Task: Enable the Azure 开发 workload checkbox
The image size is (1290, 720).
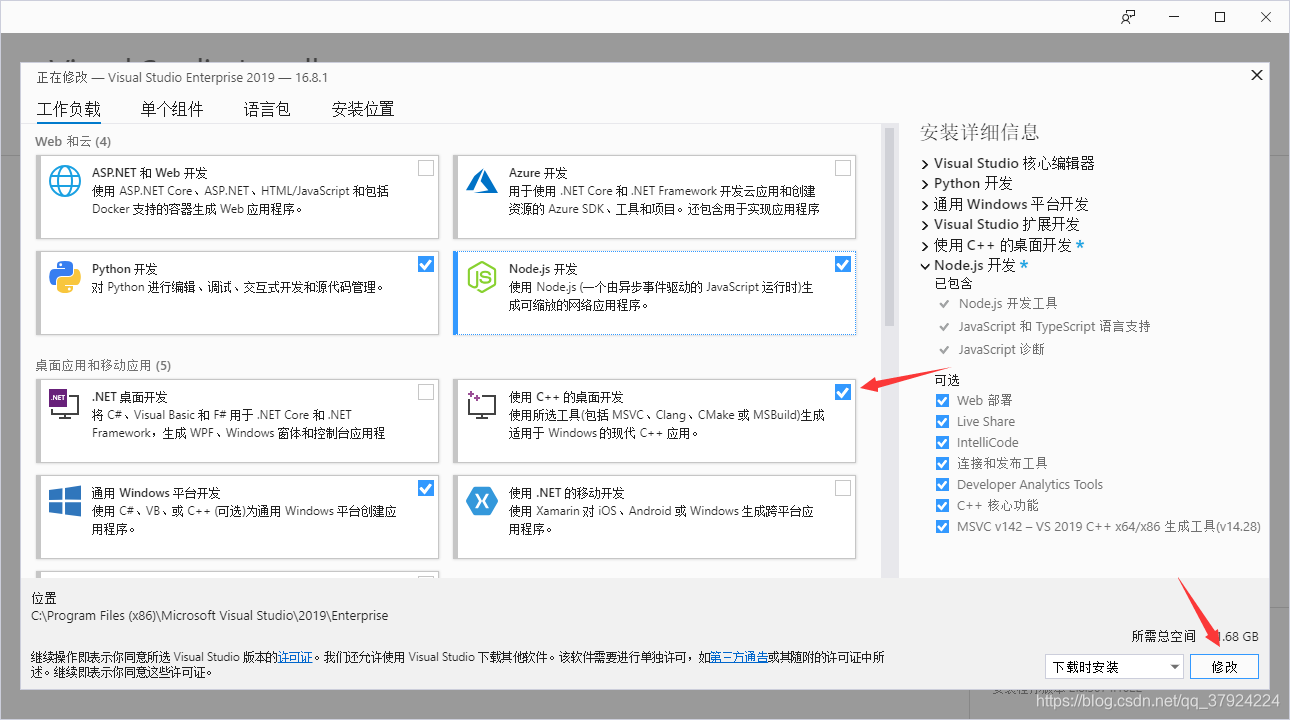Action: coord(843,168)
